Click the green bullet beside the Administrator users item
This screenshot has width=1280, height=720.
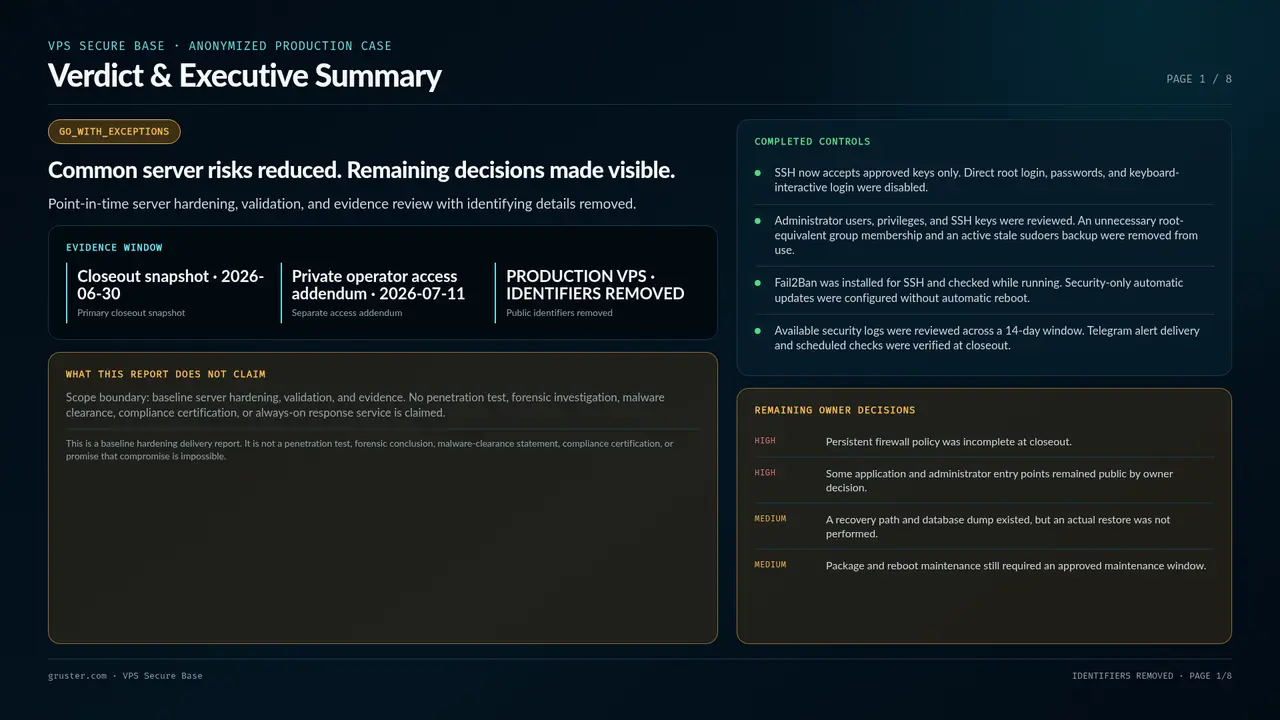(x=758, y=221)
